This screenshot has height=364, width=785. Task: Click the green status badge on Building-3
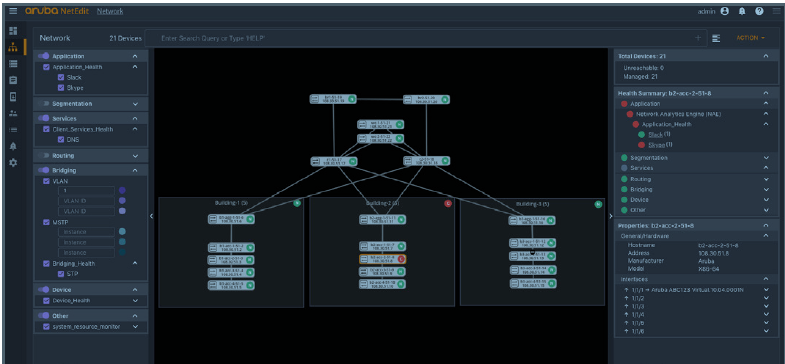tap(598, 204)
